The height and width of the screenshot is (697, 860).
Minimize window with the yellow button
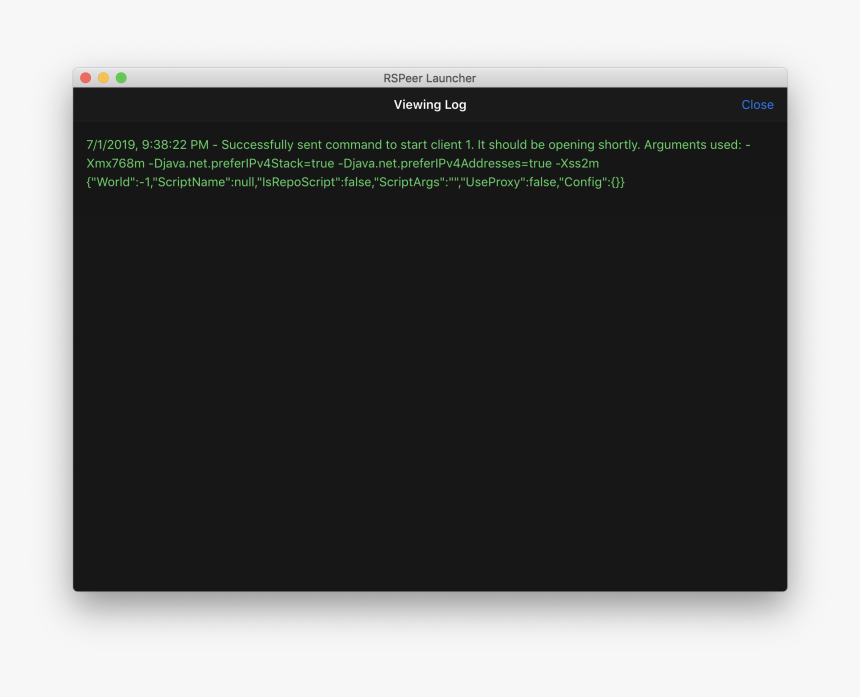click(x=103, y=78)
